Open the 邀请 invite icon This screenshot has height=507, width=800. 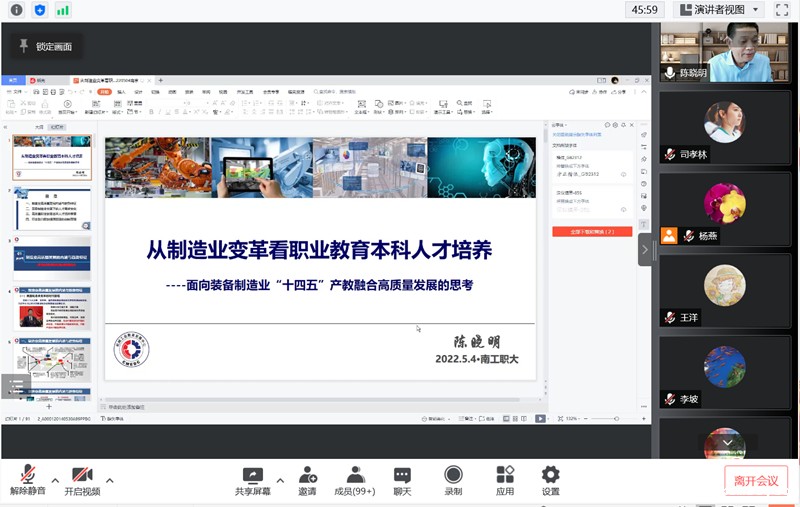pos(307,474)
